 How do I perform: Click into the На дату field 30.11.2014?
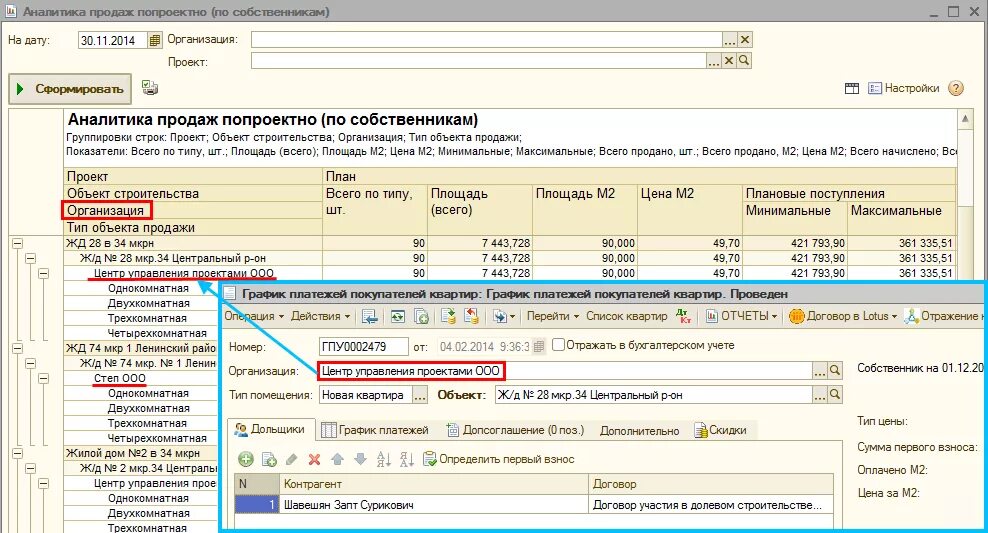click(x=113, y=40)
